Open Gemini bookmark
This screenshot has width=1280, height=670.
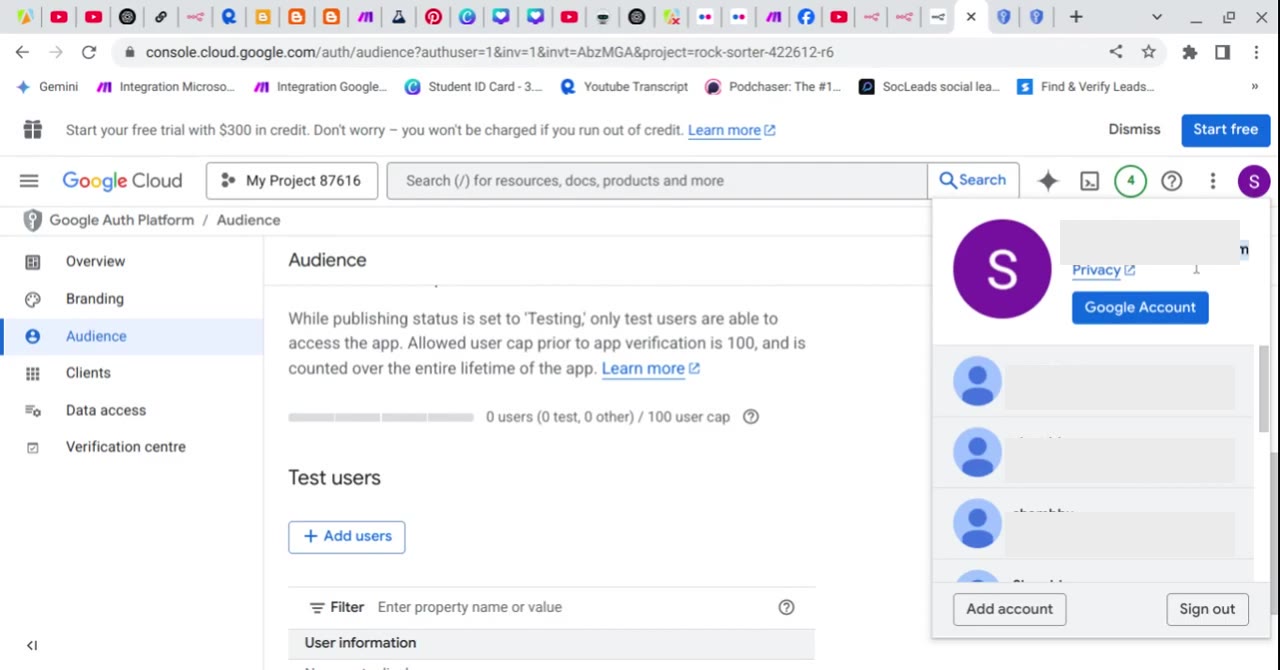point(47,87)
